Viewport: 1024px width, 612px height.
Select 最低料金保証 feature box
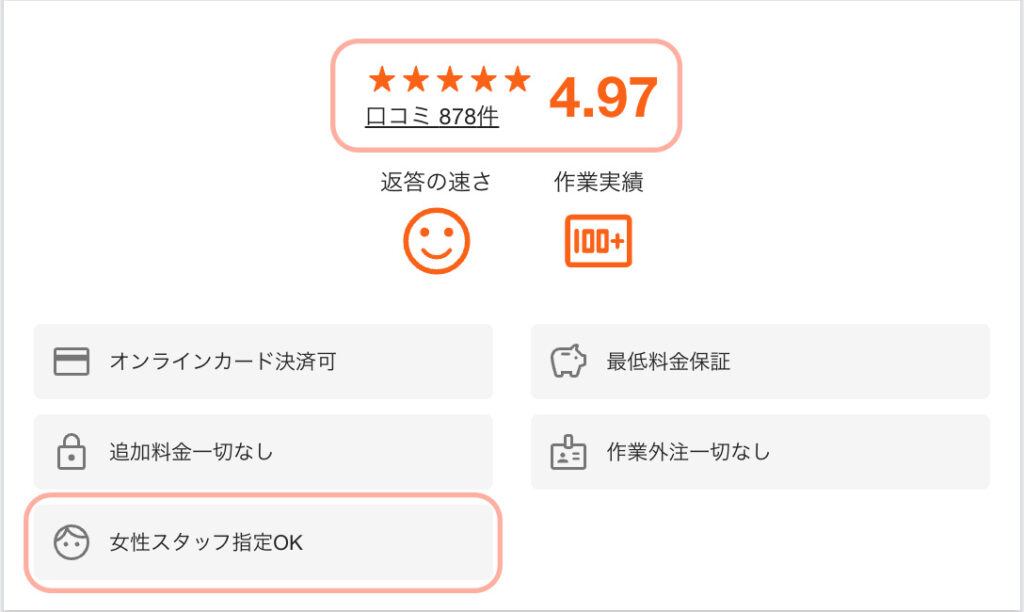tap(760, 361)
